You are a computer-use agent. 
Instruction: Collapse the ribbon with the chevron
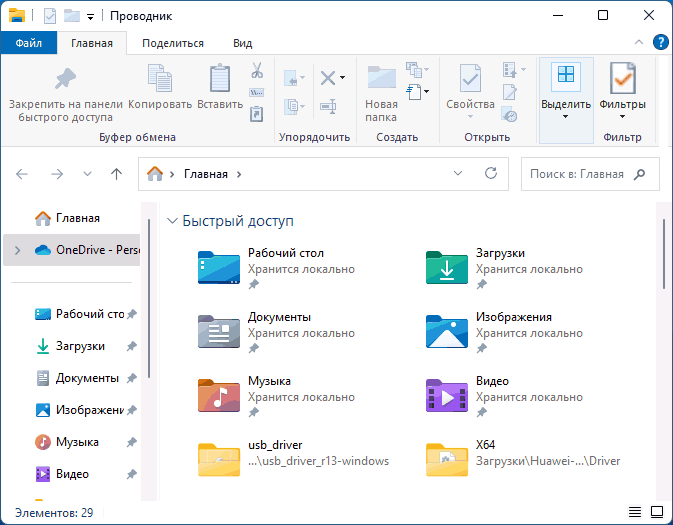pos(639,42)
